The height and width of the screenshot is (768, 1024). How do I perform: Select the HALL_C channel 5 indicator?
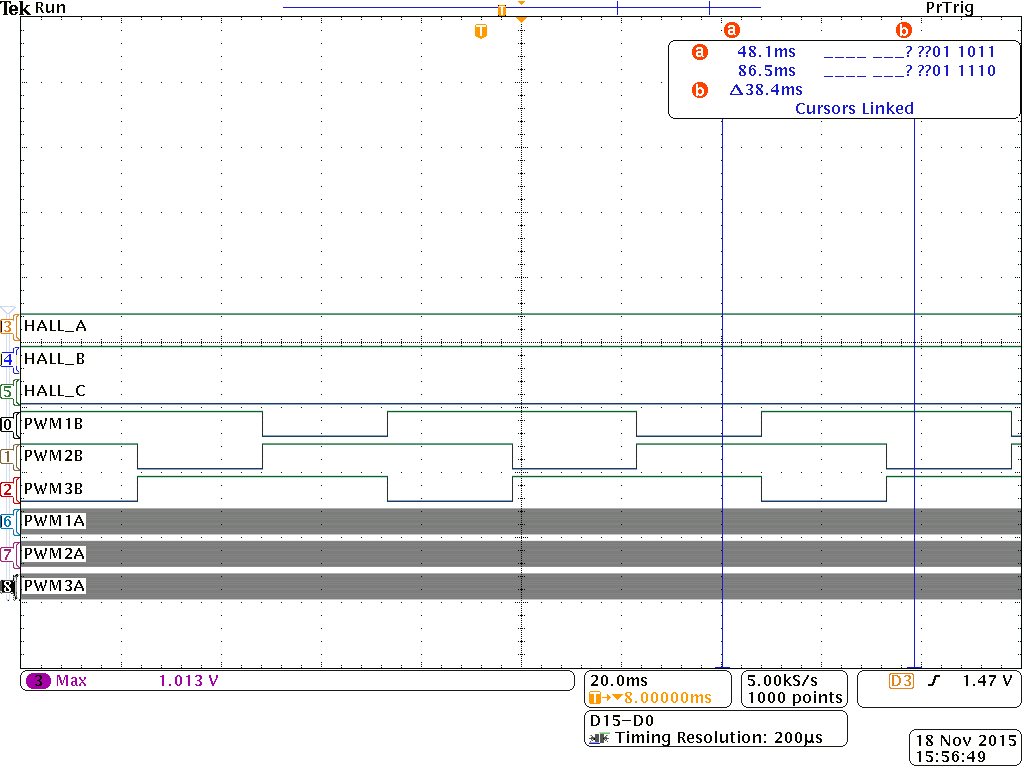tap(7, 391)
